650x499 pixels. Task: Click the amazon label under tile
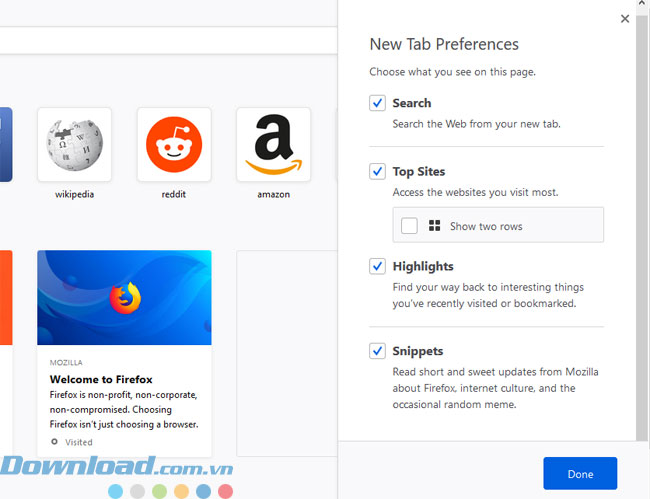[274, 194]
